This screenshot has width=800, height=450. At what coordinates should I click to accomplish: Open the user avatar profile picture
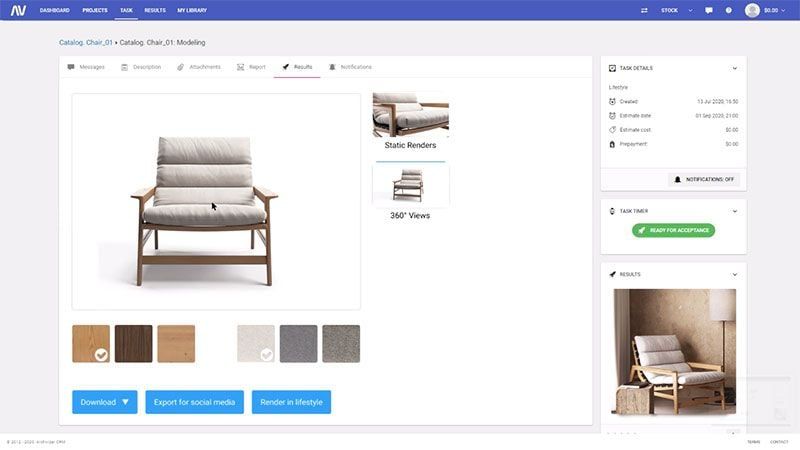[x=752, y=10]
